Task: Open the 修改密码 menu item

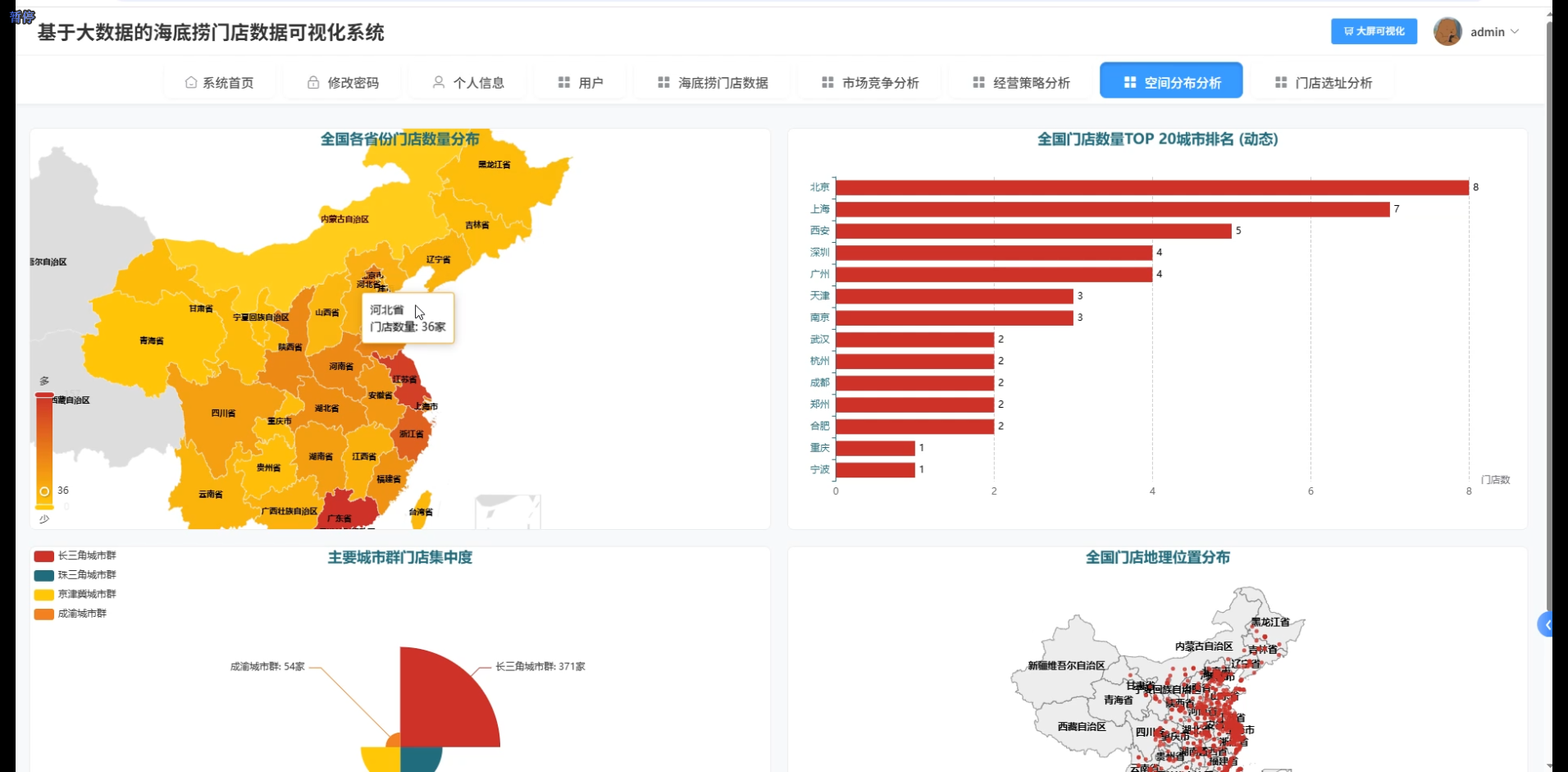Action: pyautogui.click(x=343, y=82)
